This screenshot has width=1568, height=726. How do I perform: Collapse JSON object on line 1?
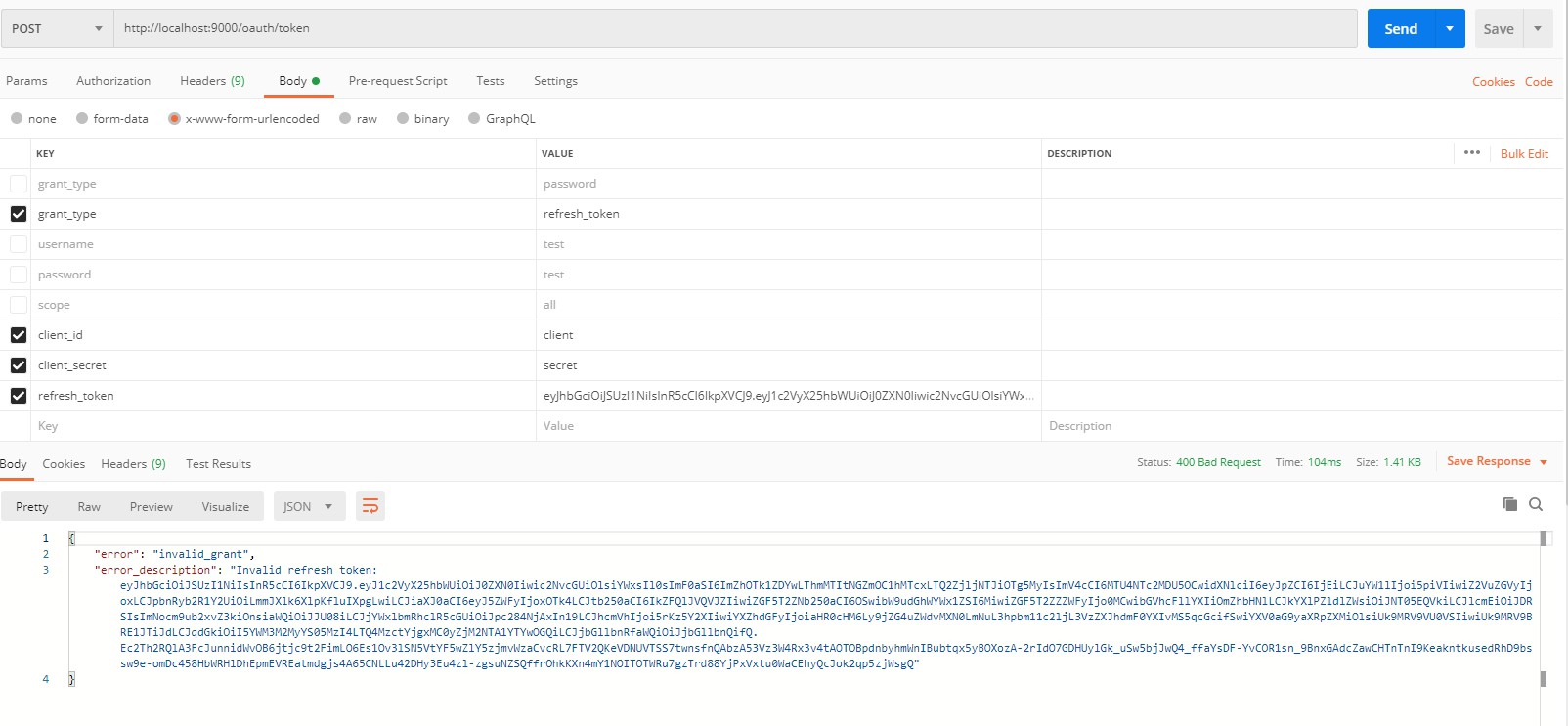coord(71,538)
